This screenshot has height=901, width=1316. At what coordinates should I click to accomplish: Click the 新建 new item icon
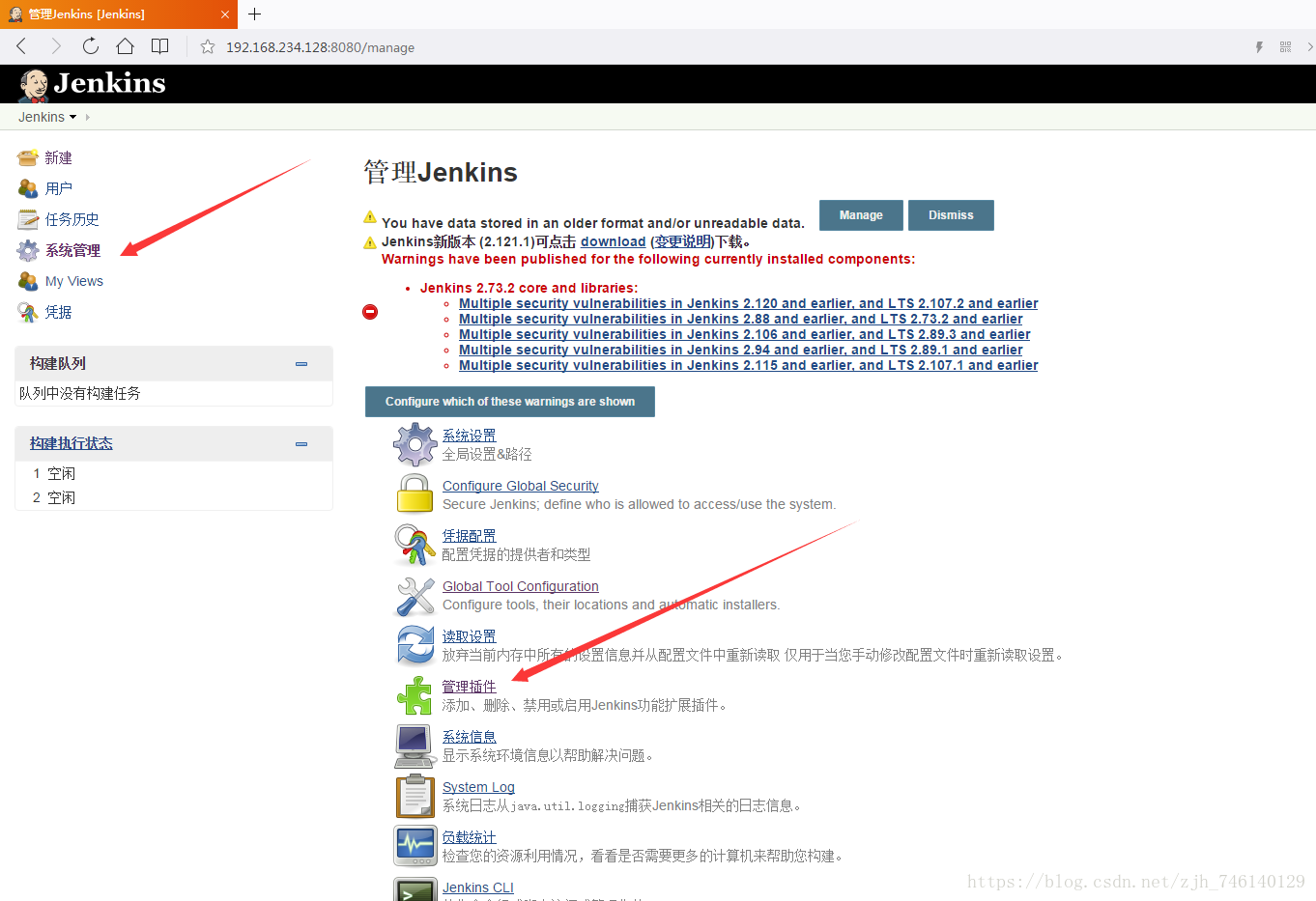pyautogui.click(x=28, y=157)
